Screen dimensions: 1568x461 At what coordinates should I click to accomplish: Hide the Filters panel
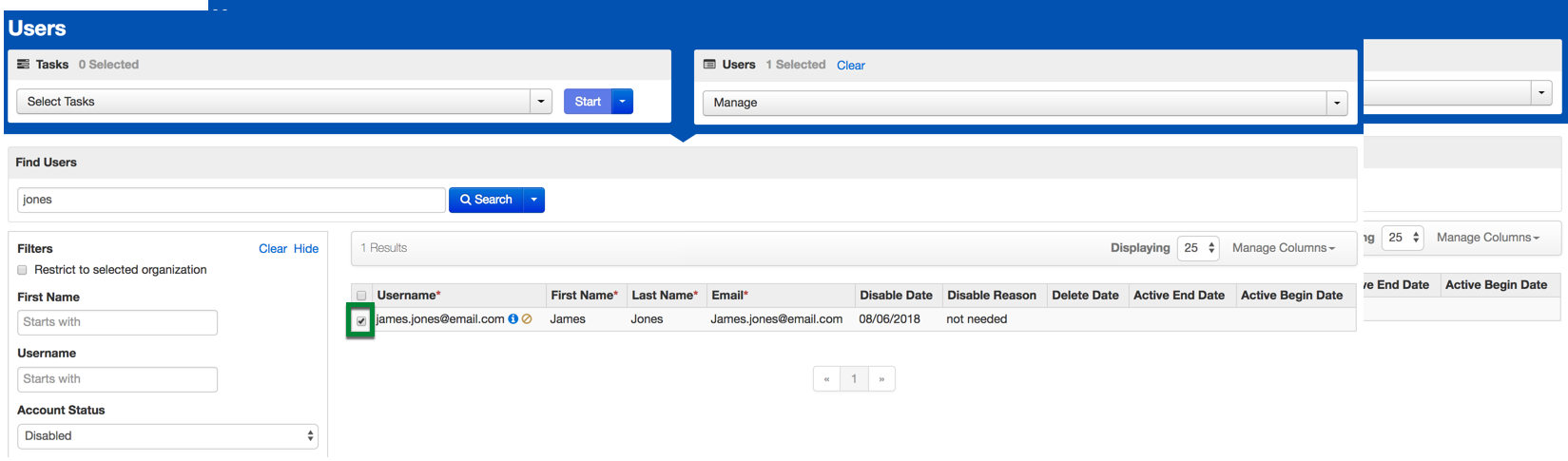pos(306,249)
